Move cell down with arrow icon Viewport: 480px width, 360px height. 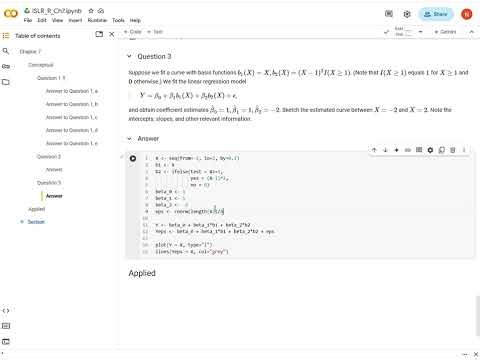click(x=385, y=150)
